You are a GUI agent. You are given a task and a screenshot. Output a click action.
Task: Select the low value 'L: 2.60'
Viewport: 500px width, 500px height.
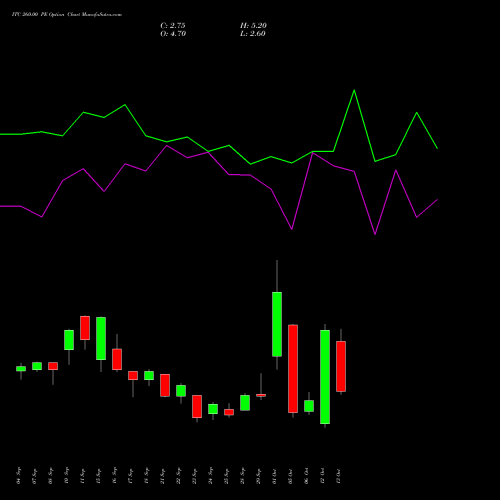click(x=253, y=34)
